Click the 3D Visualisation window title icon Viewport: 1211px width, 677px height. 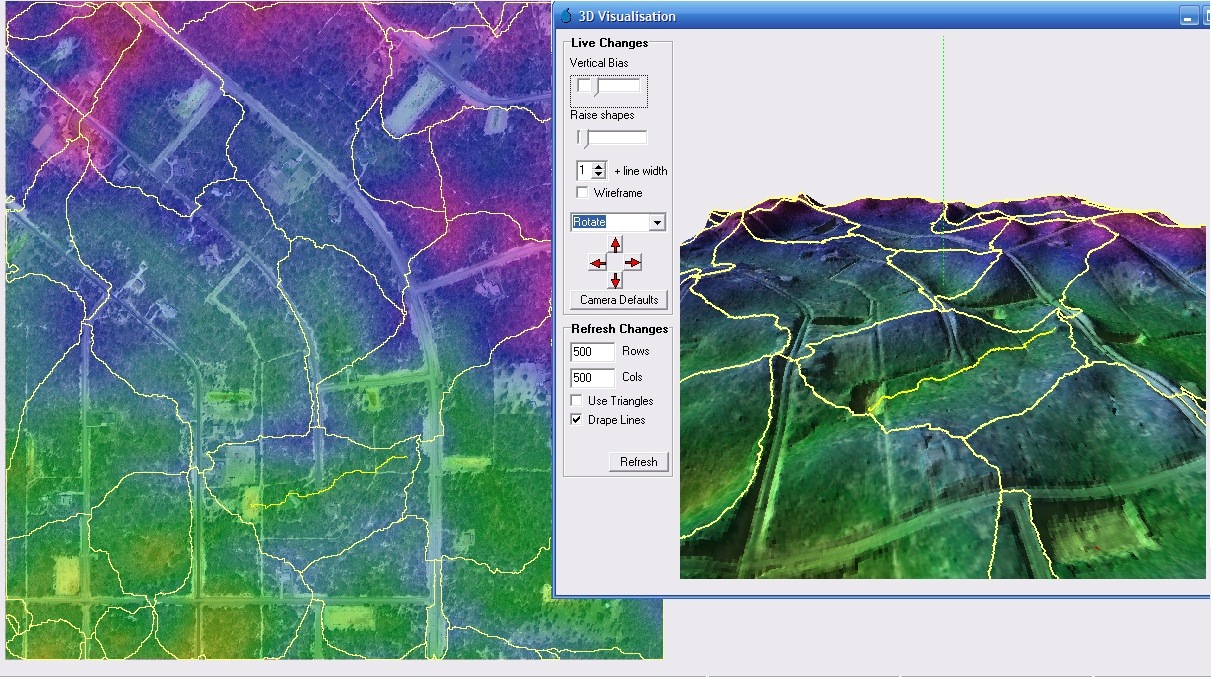(566, 16)
